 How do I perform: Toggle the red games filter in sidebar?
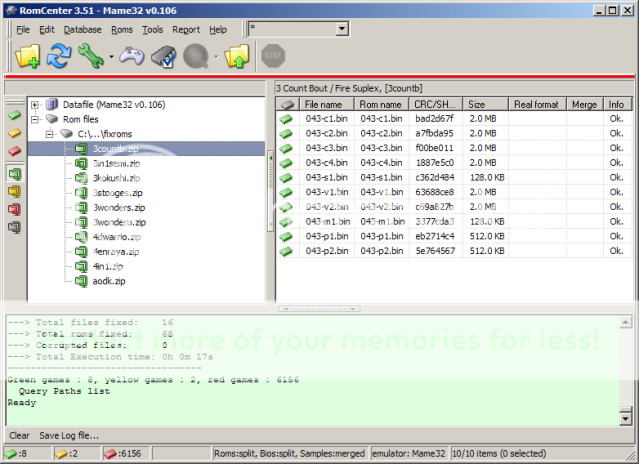[x=14, y=151]
